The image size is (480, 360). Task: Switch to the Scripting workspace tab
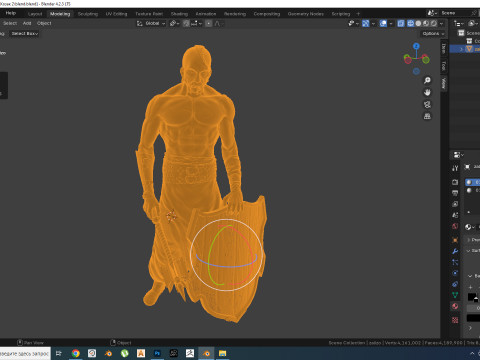point(341,14)
